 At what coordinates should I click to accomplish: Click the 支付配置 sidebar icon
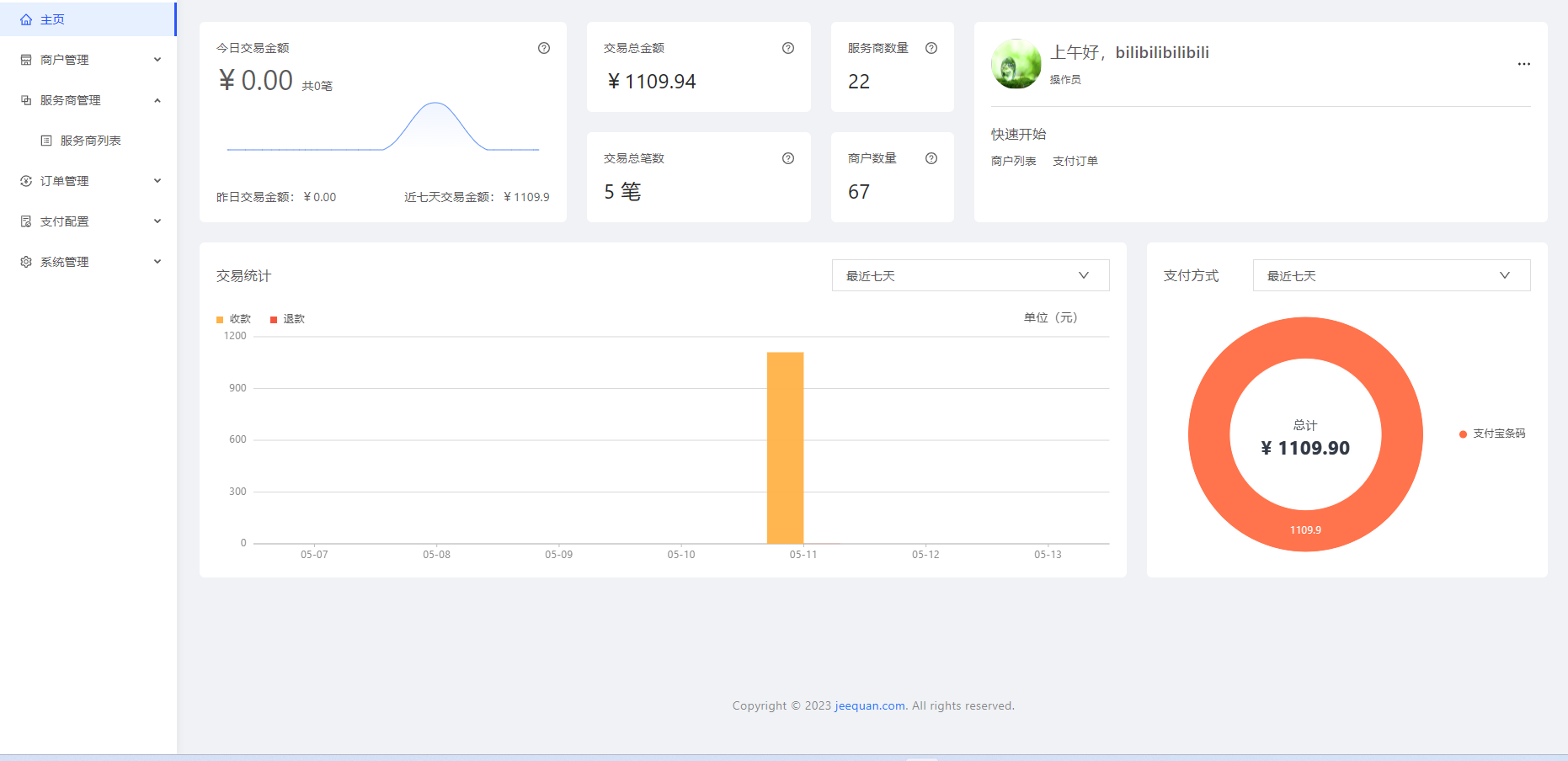coord(26,221)
